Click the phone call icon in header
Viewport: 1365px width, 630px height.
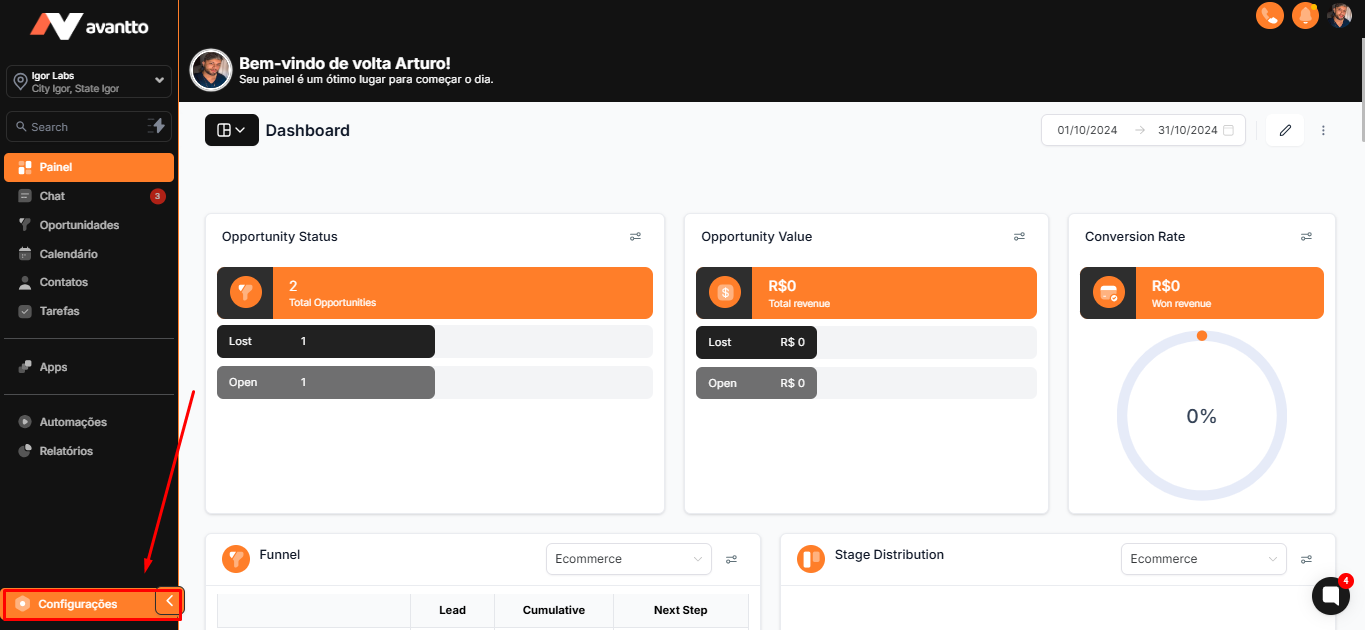[x=1270, y=15]
